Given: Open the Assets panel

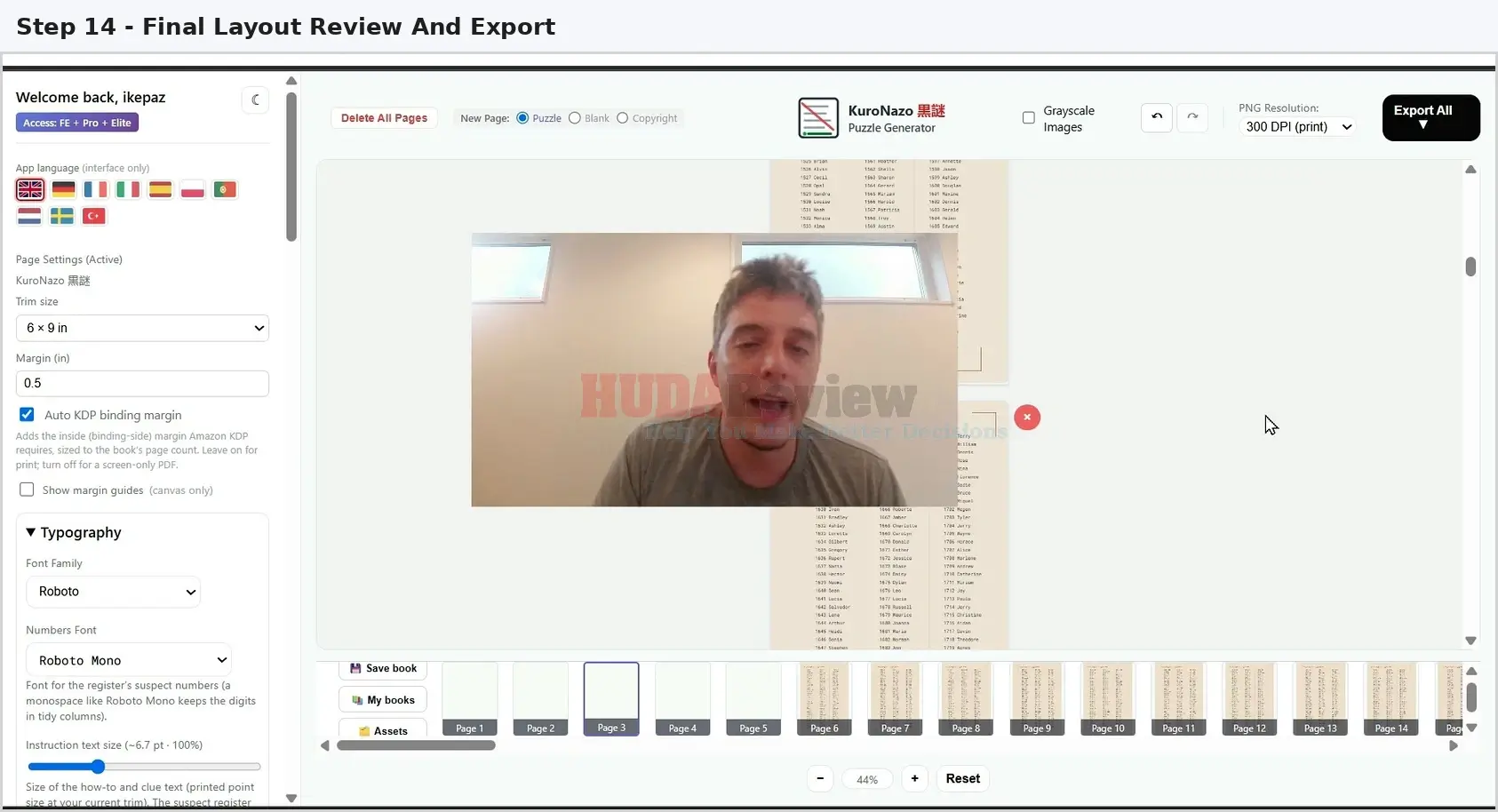Looking at the screenshot, I should [383, 730].
